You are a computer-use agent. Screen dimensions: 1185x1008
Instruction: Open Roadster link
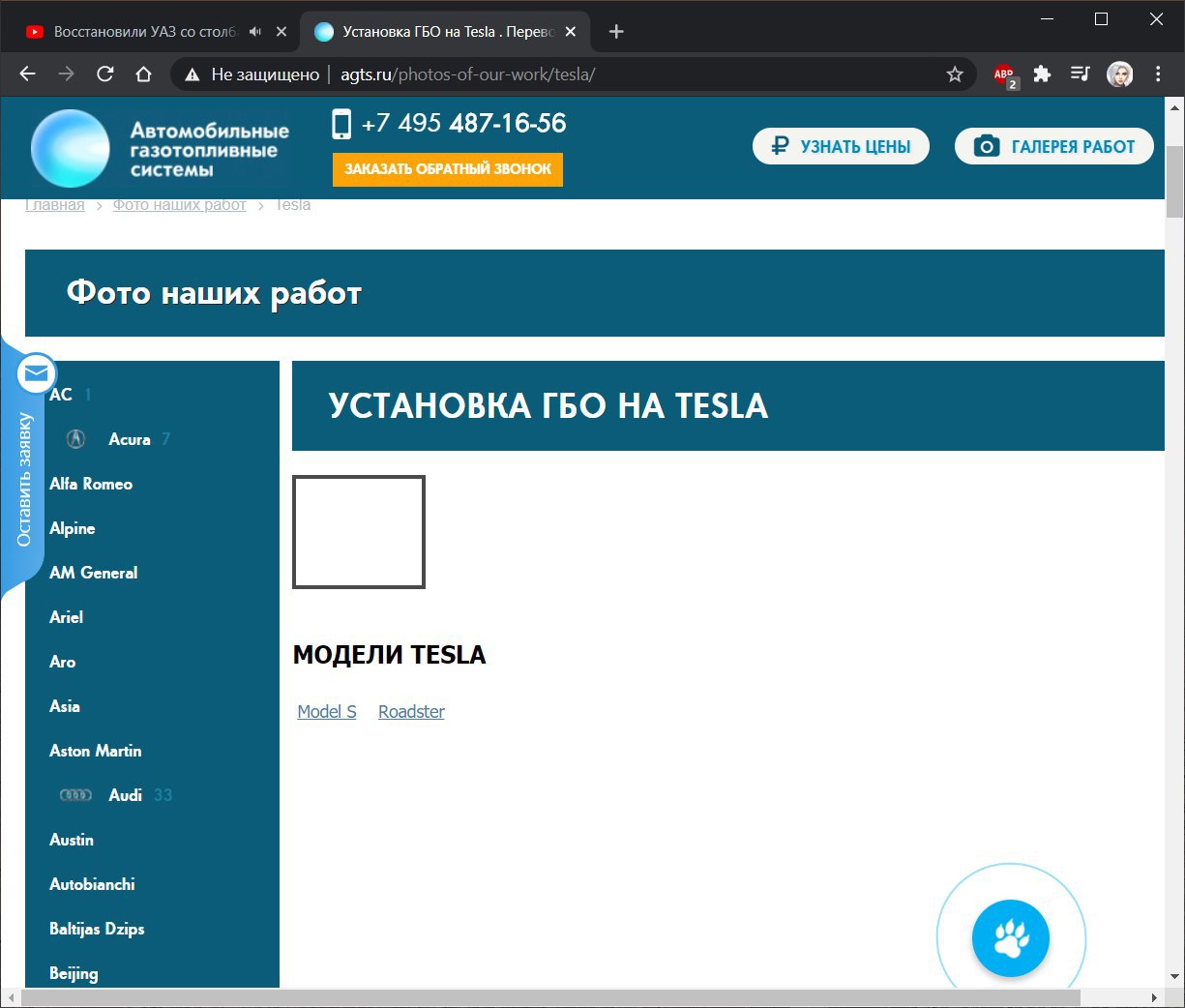[x=411, y=712]
